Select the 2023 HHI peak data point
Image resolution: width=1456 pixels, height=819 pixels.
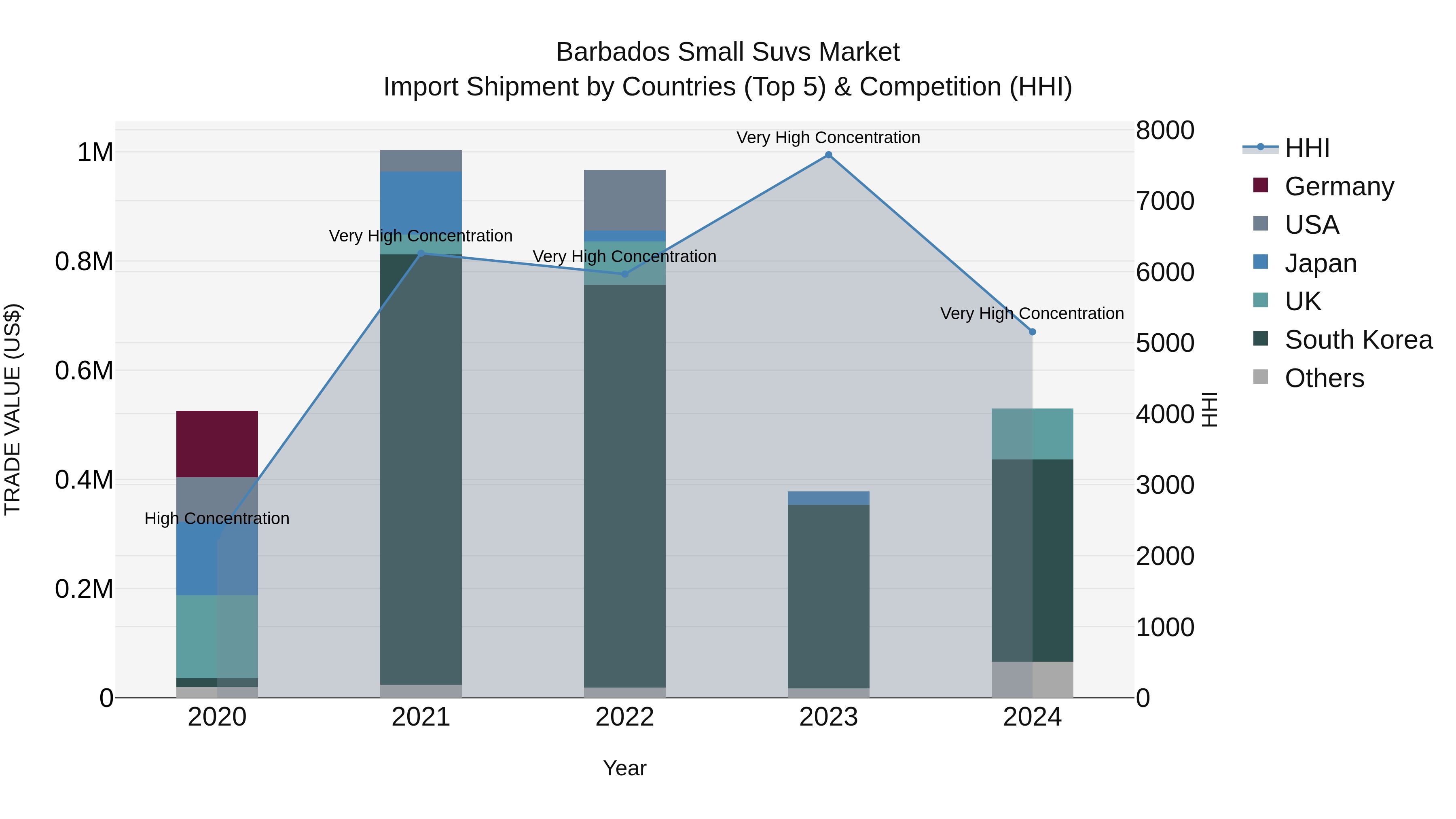(829, 155)
